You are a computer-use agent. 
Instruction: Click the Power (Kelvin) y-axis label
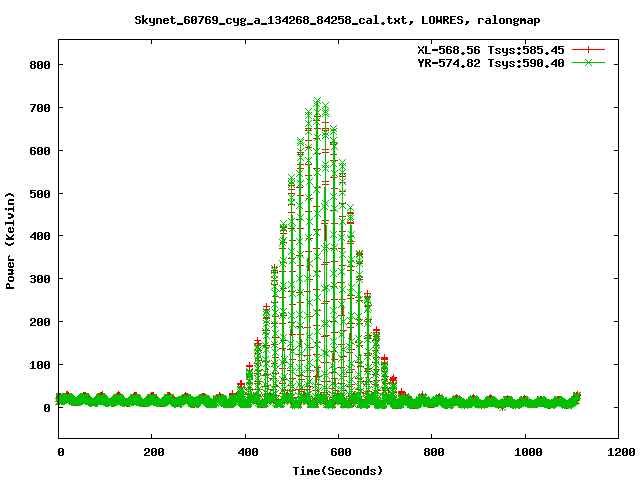[10, 241]
